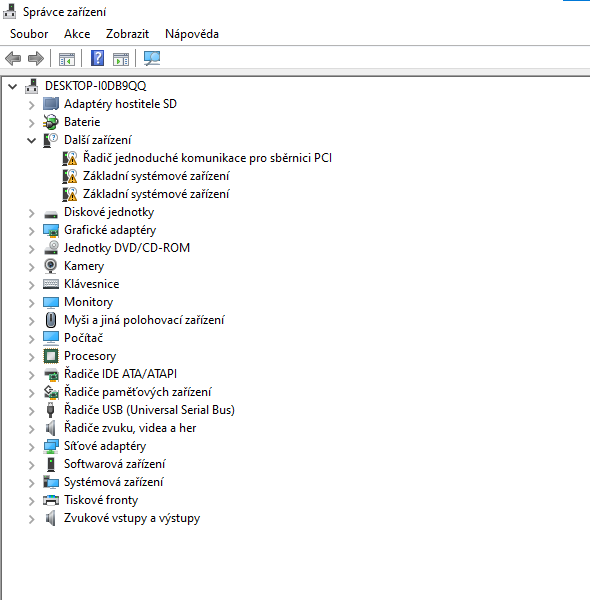Select the Tiskové fronty label
This screenshot has width=590, height=600.
click(101, 500)
